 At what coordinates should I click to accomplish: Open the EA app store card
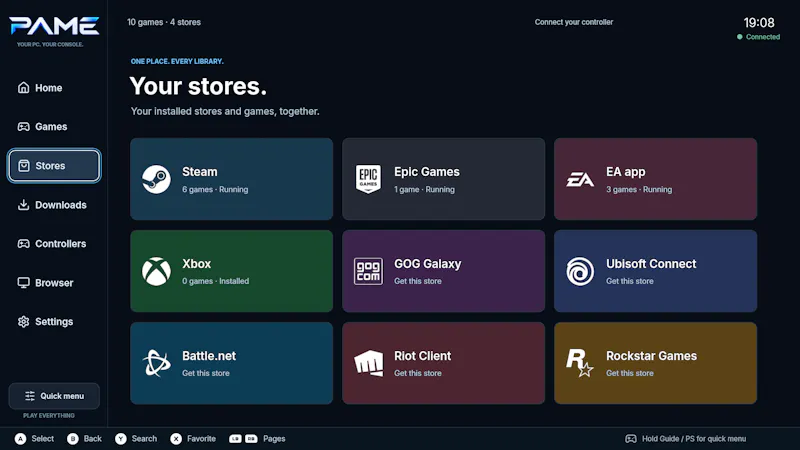[x=656, y=179]
